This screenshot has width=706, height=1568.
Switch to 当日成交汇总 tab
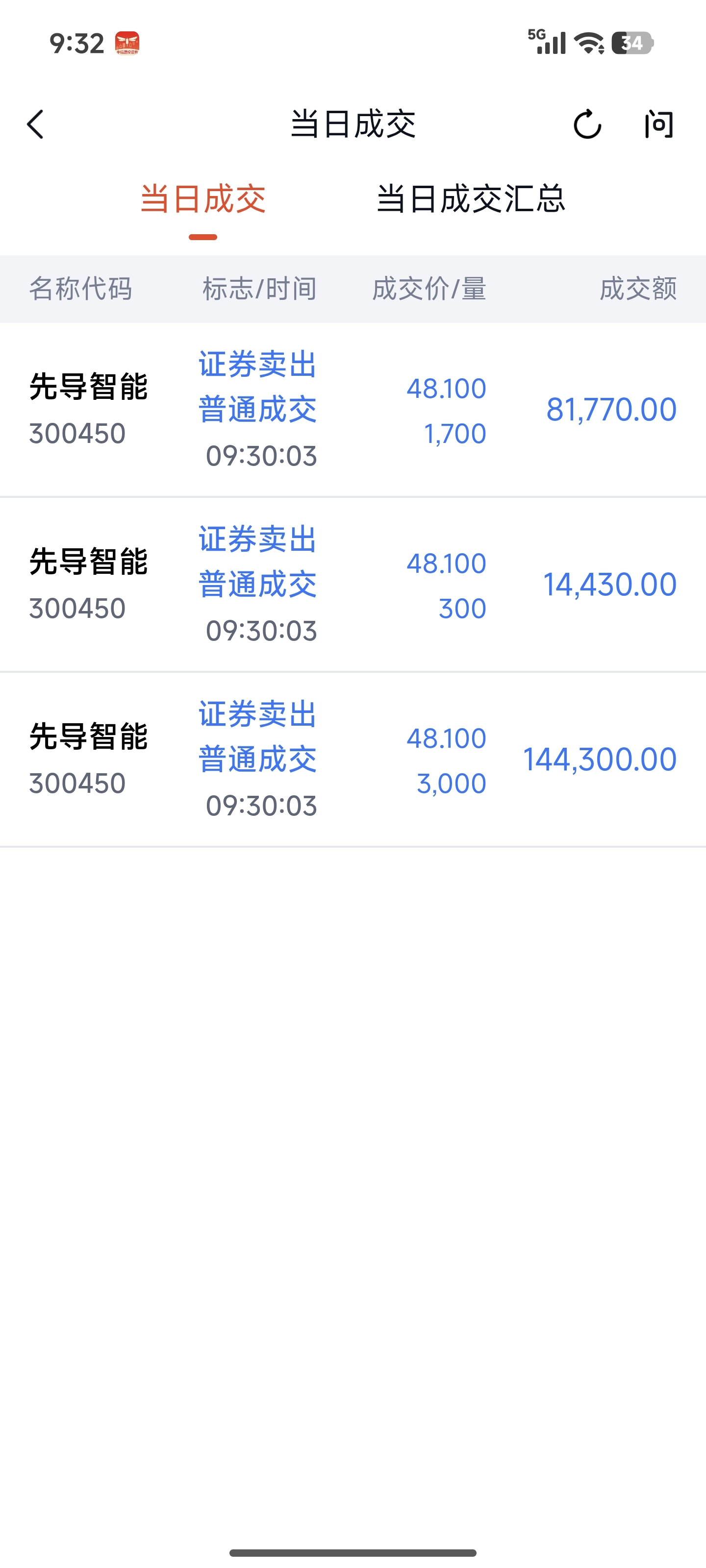[x=471, y=199]
